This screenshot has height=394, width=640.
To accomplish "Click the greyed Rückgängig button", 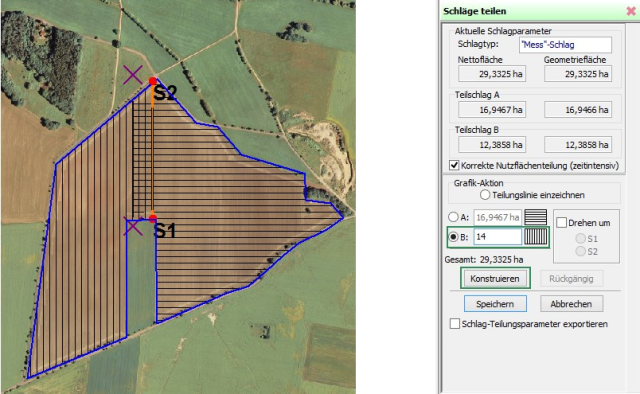I will (x=571, y=278).
